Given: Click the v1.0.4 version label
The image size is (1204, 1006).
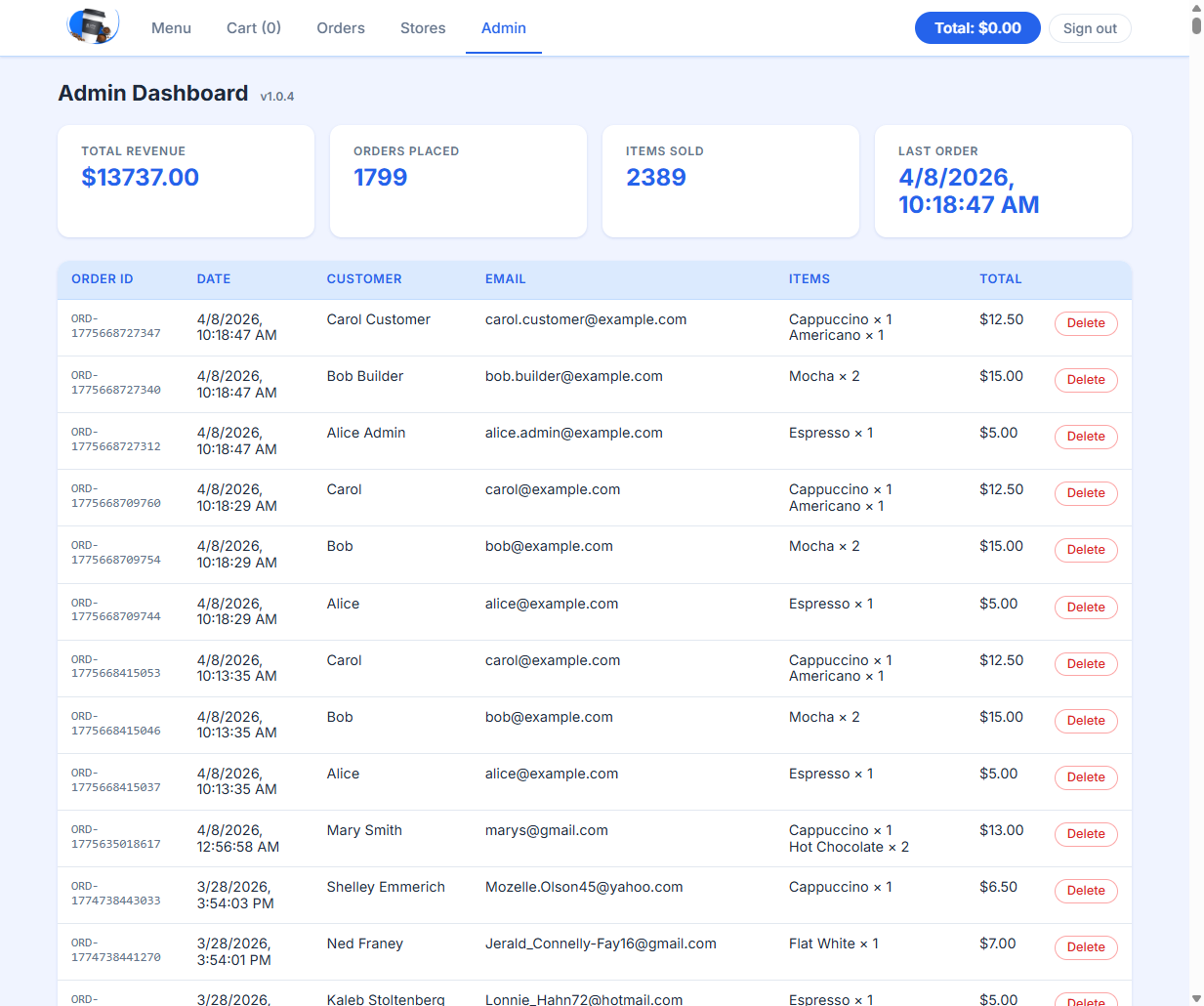Looking at the screenshot, I should click(277, 97).
